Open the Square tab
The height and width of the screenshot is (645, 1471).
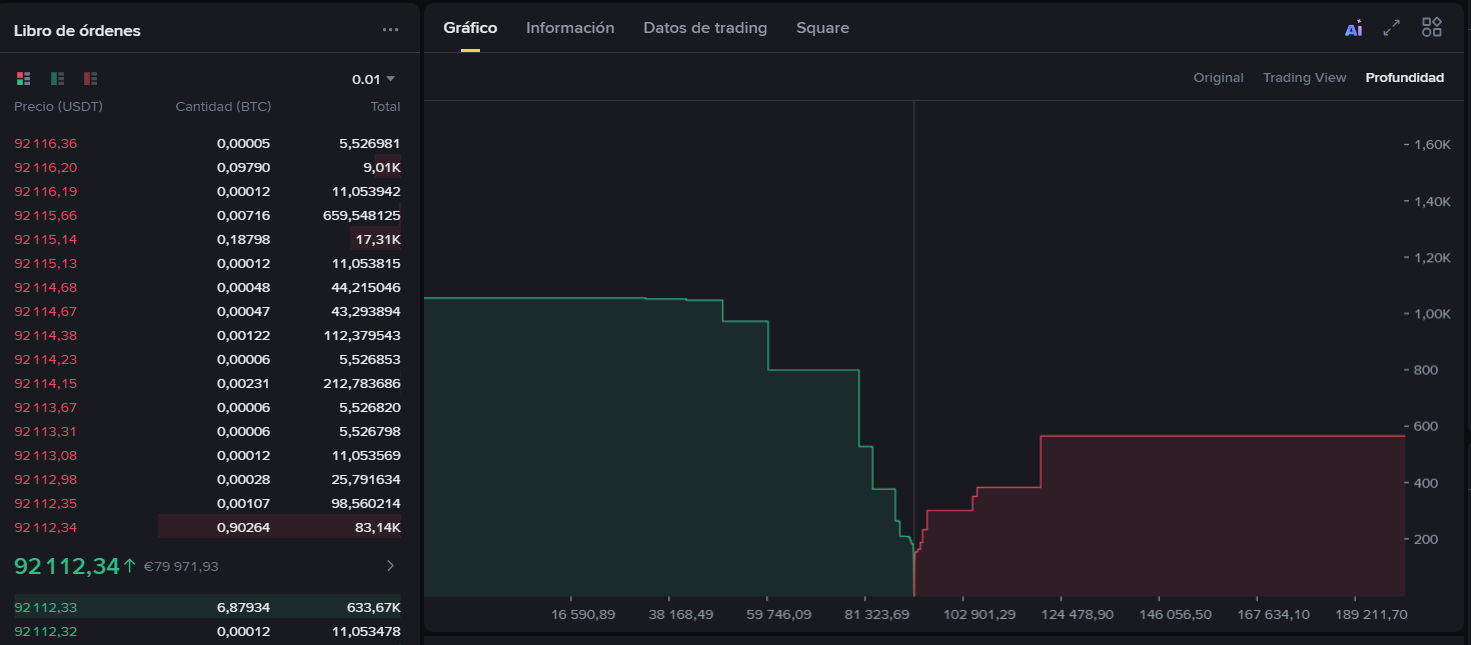point(822,28)
